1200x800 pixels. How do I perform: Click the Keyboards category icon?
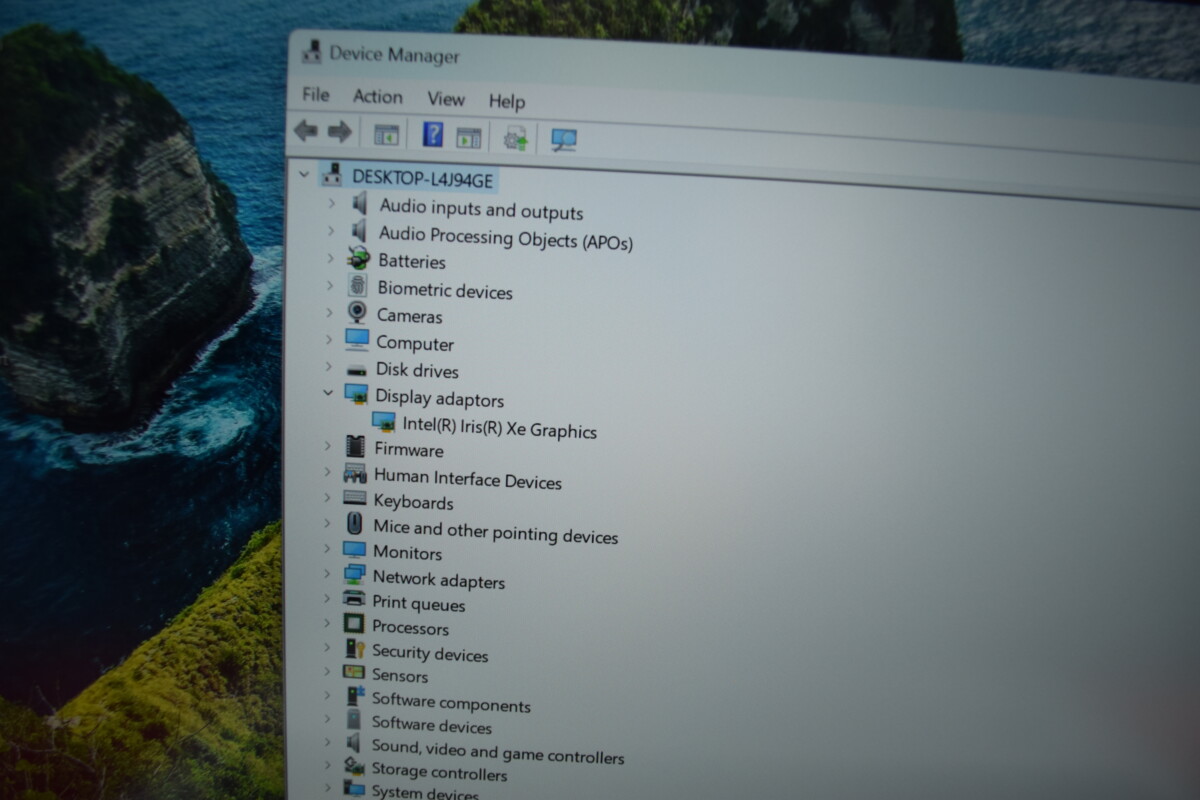pyautogui.click(x=355, y=498)
